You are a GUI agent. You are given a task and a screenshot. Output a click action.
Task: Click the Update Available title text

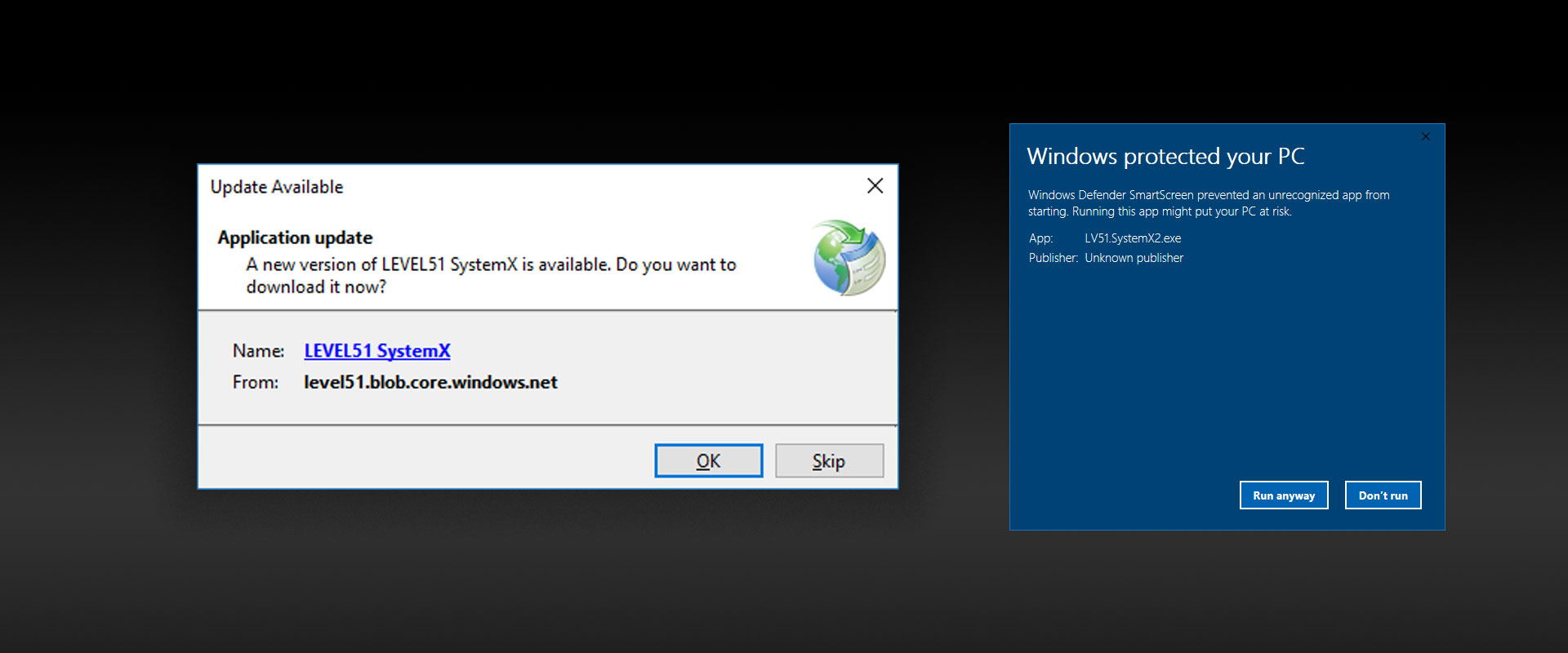tap(277, 187)
